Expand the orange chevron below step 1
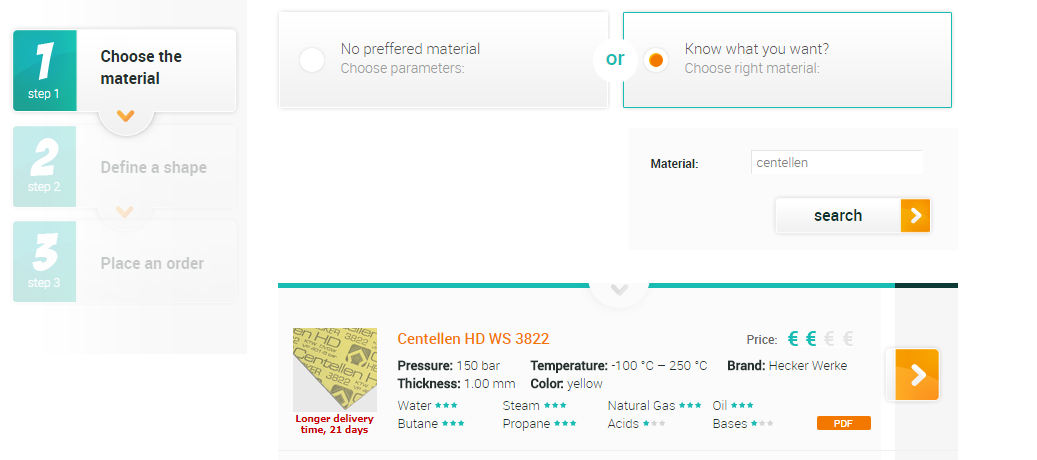 (125, 116)
